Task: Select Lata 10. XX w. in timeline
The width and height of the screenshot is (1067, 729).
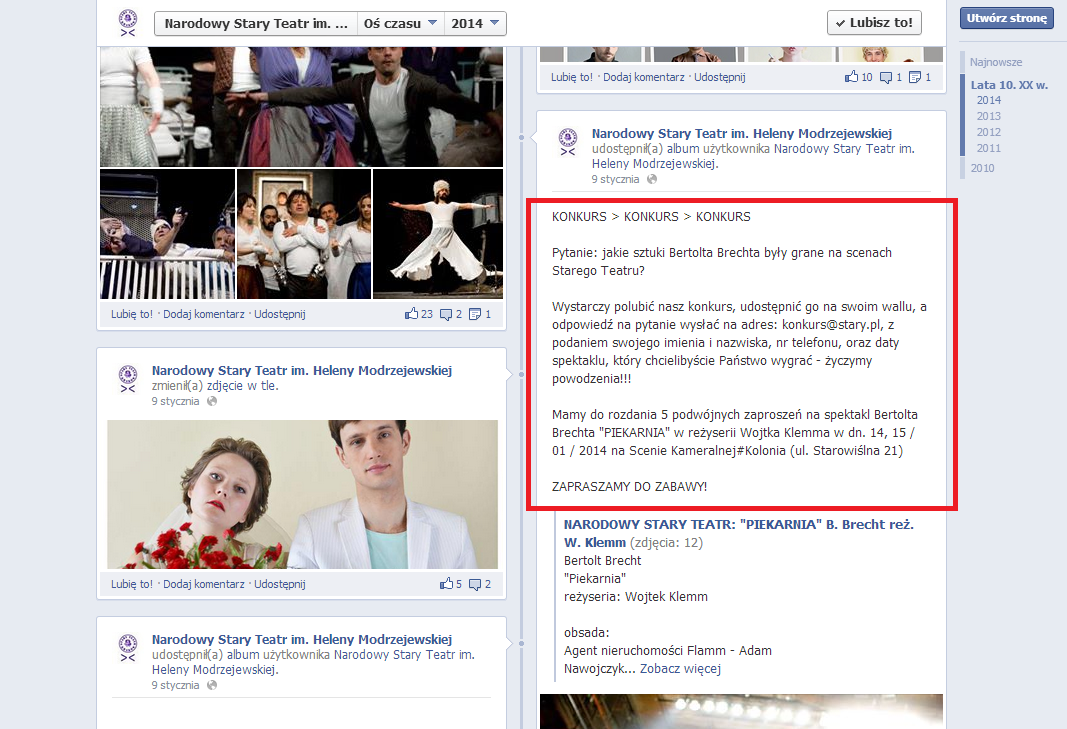Action: 1009,85
